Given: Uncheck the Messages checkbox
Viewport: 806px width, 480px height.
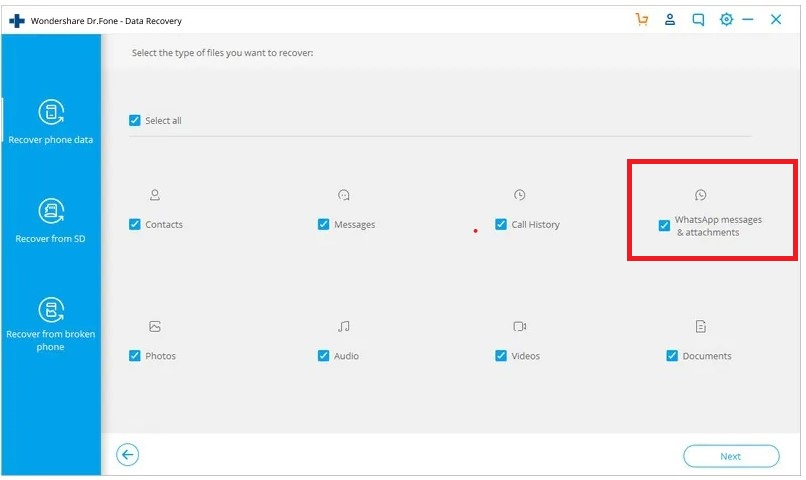Looking at the screenshot, I should point(323,224).
